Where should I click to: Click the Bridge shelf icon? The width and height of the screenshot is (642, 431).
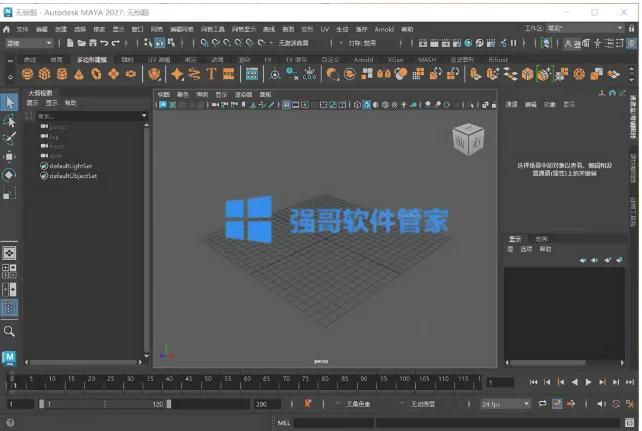(511, 74)
